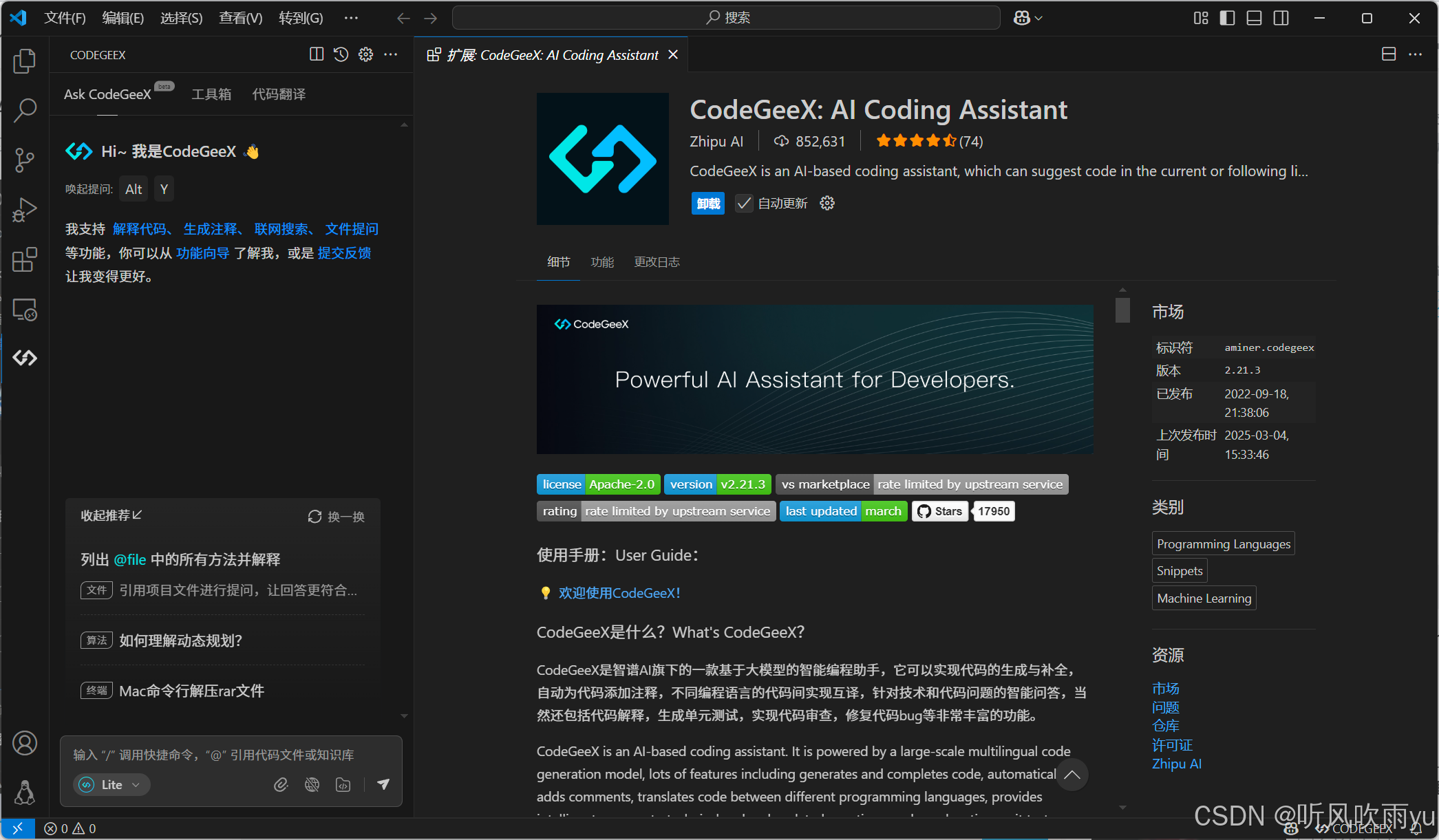Screen dimensions: 1439x840
Task: Open the 代码翻译 tab
Action: (279, 94)
